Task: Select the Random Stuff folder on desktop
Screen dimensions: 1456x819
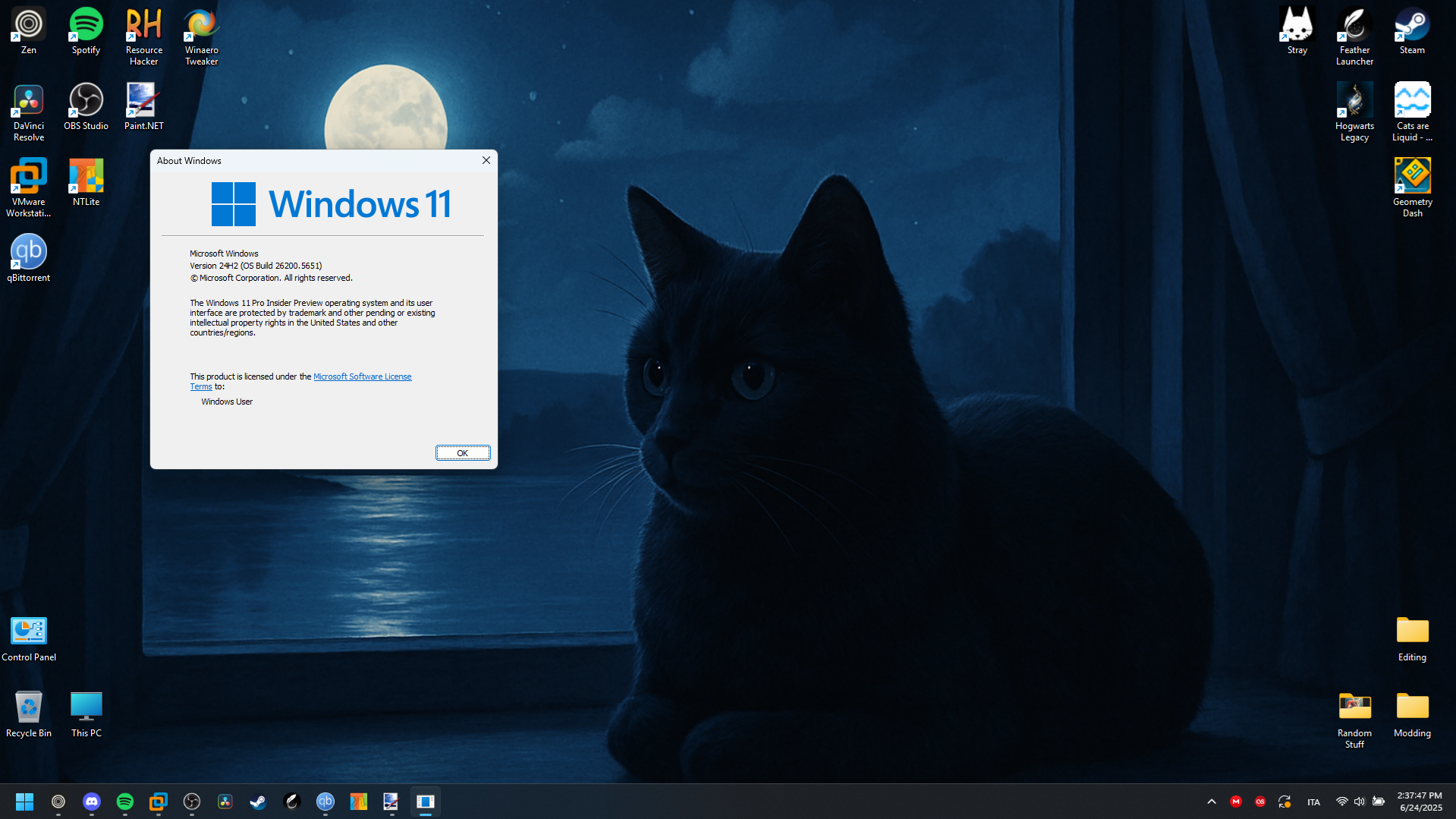Action: (1354, 719)
